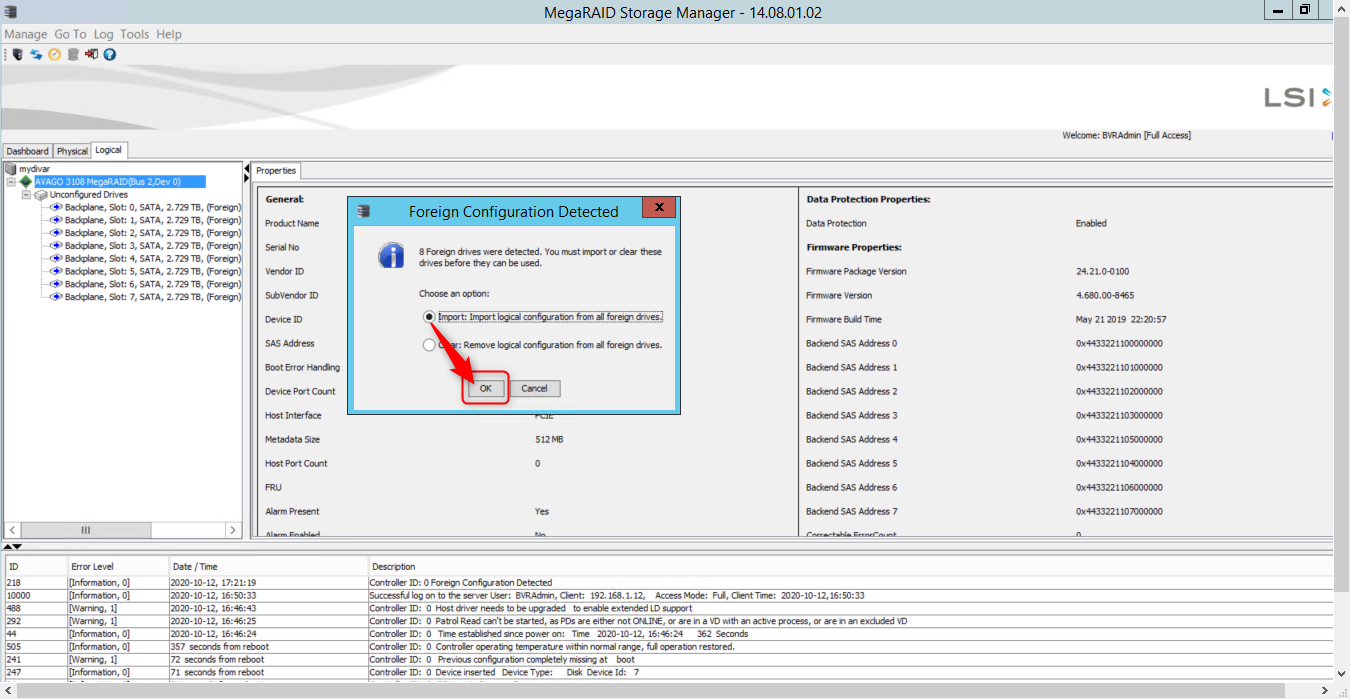Switch to the Physical tab
This screenshot has width=1350, height=699.
click(72, 151)
